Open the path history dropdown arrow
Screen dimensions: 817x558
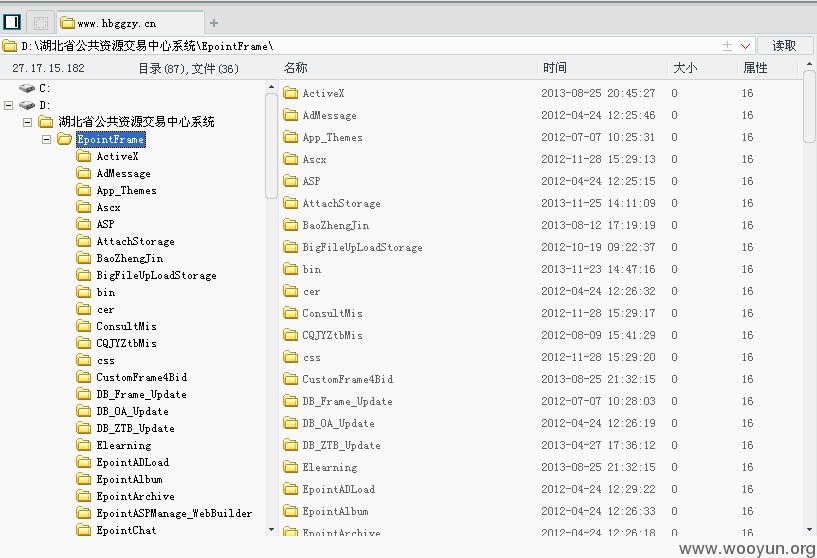745,46
